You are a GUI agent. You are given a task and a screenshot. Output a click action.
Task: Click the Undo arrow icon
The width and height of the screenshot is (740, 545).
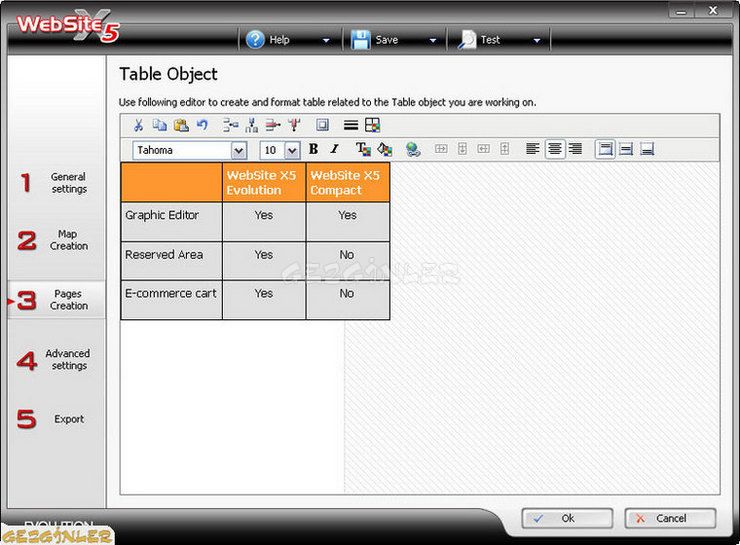(202, 125)
